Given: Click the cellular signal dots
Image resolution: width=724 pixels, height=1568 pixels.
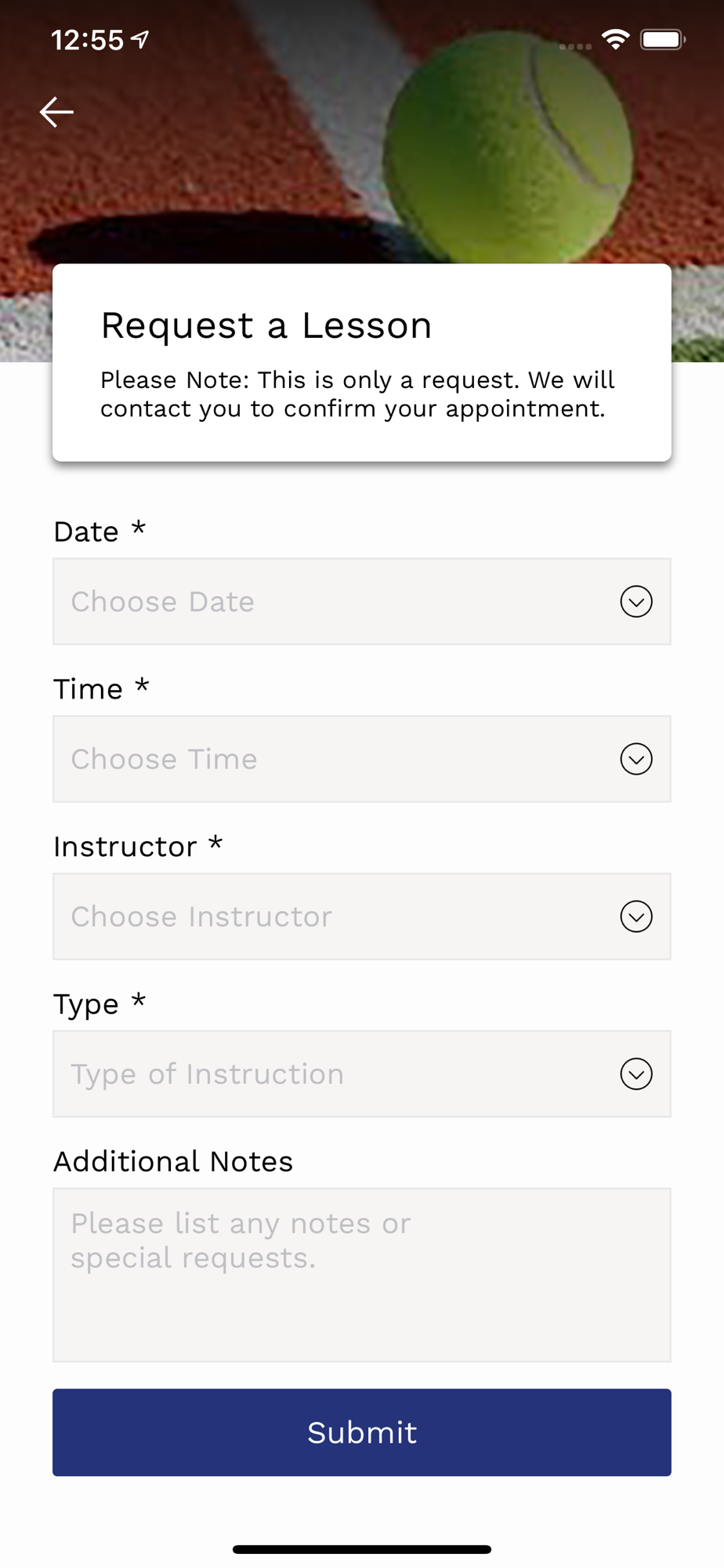Looking at the screenshot, I should point(575,46).
